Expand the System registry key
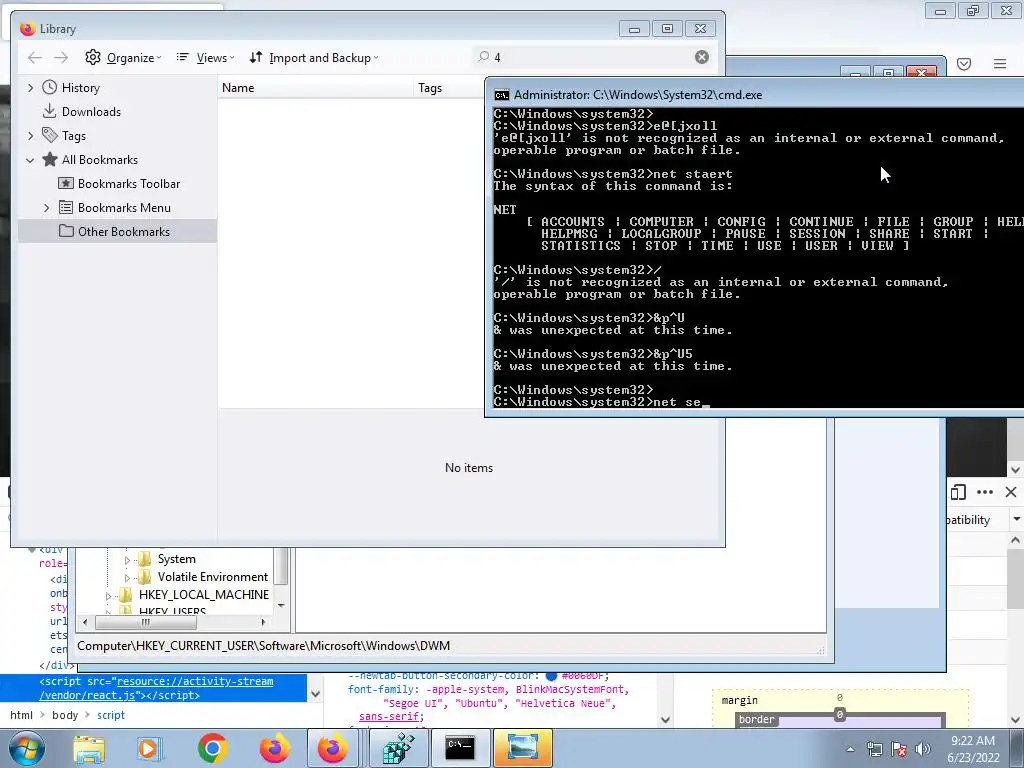The width and height of the screenshot is (1024, 768). (127, 560)
